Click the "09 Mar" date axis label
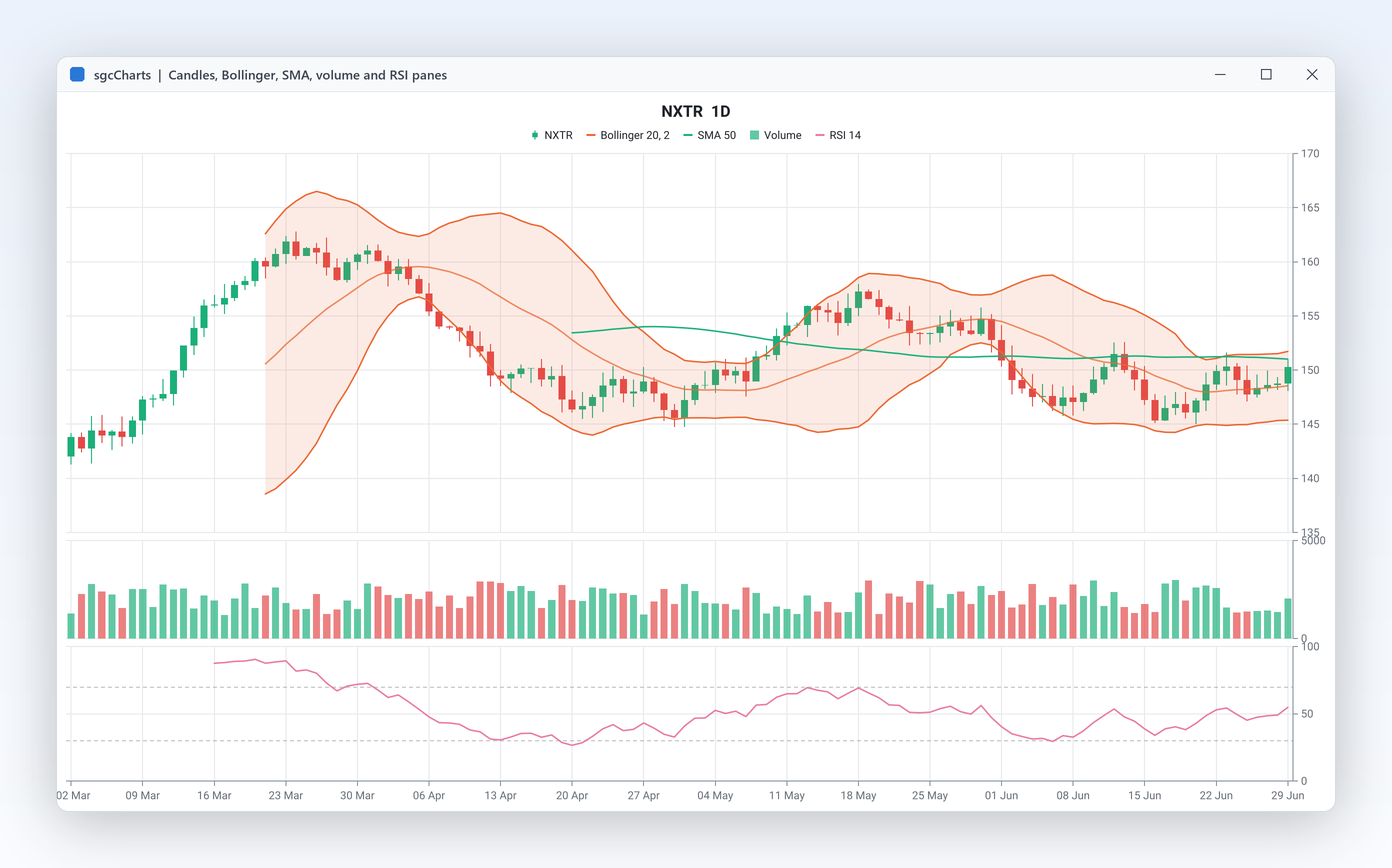 tap(142, 796)
